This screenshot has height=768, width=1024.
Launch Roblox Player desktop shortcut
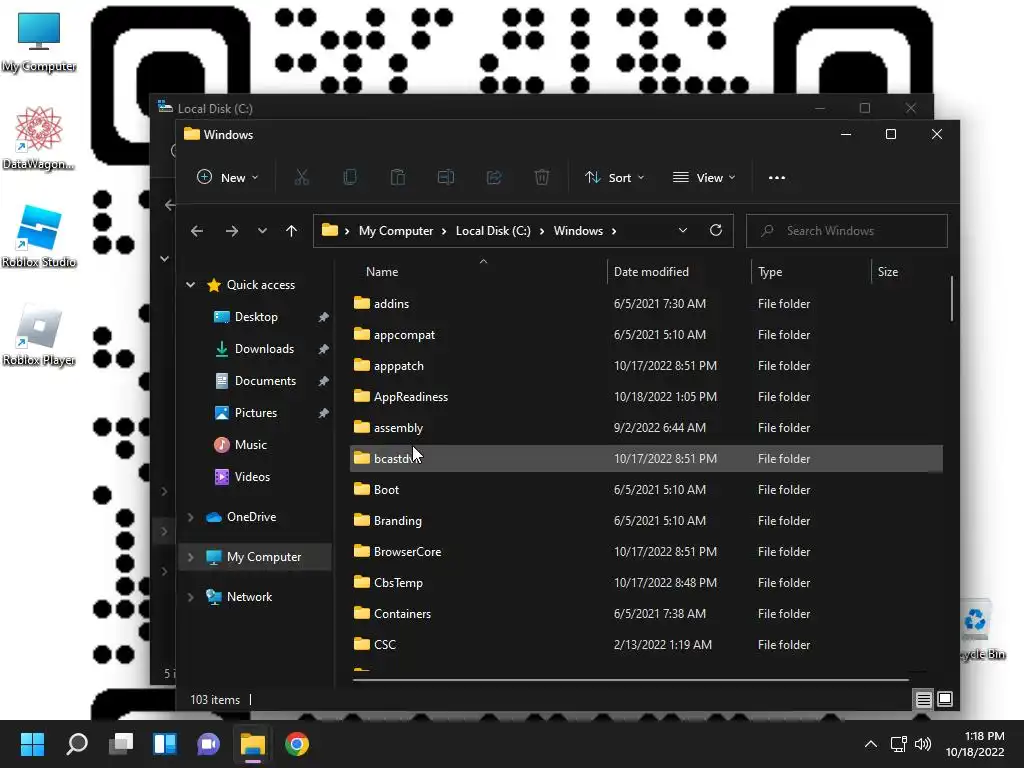click(x=39, y=334)
